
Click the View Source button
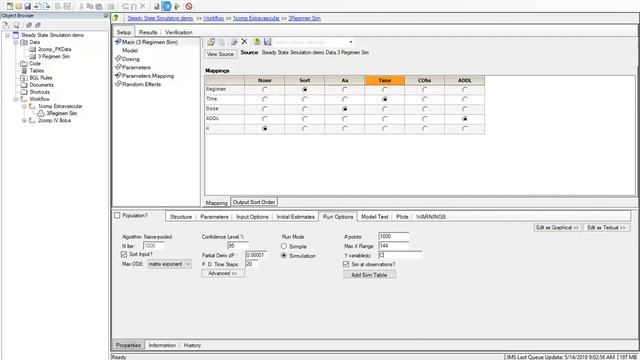[220, 54]
